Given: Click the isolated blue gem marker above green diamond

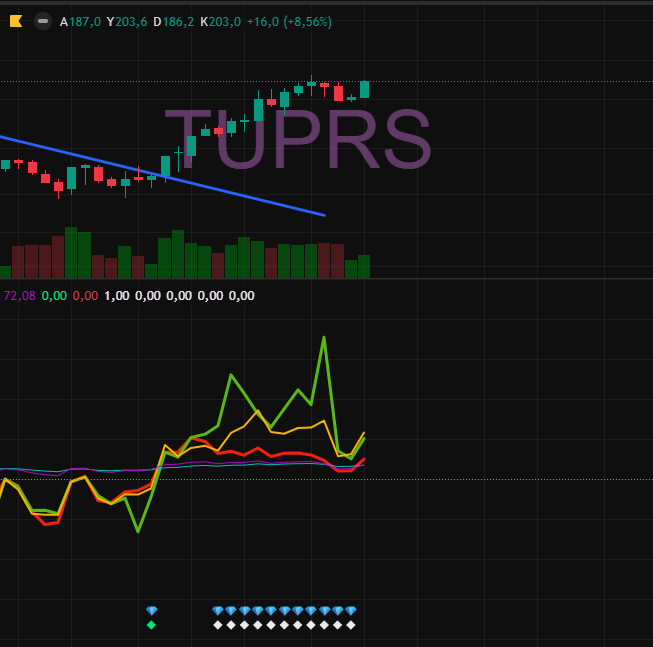Looking at the screenshot, I should pyautogui.click(x=152, y=611).
